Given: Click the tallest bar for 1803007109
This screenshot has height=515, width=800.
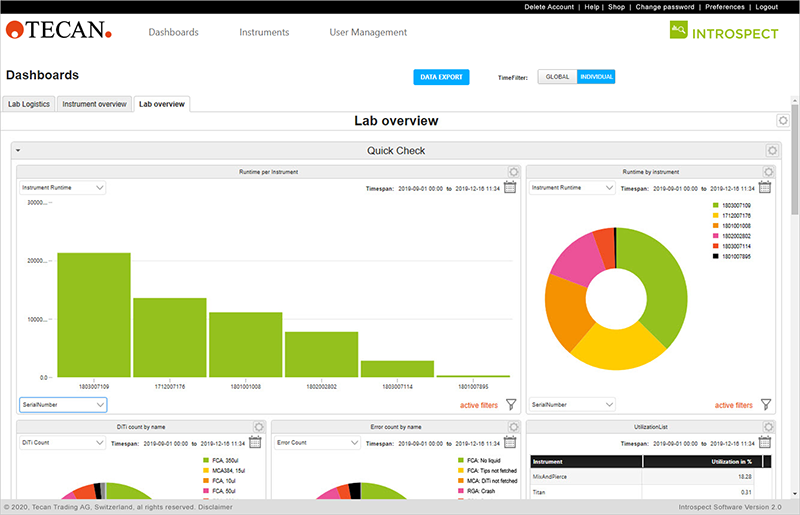Looking at the screenshot, I should pyautogui.click(x=94, y=315).
